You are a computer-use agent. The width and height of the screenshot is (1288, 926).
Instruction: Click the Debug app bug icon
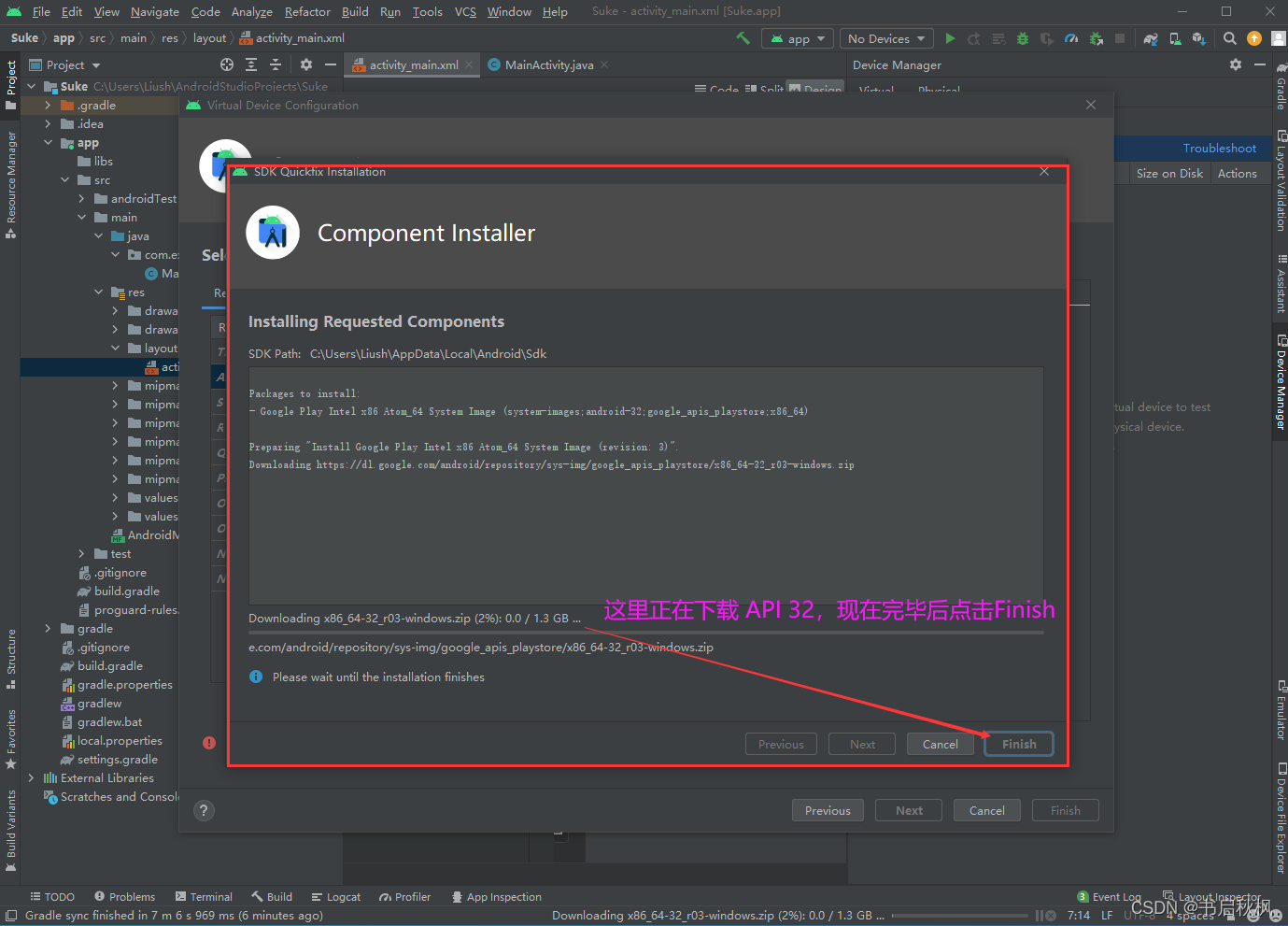click(x=1023, y=38)
